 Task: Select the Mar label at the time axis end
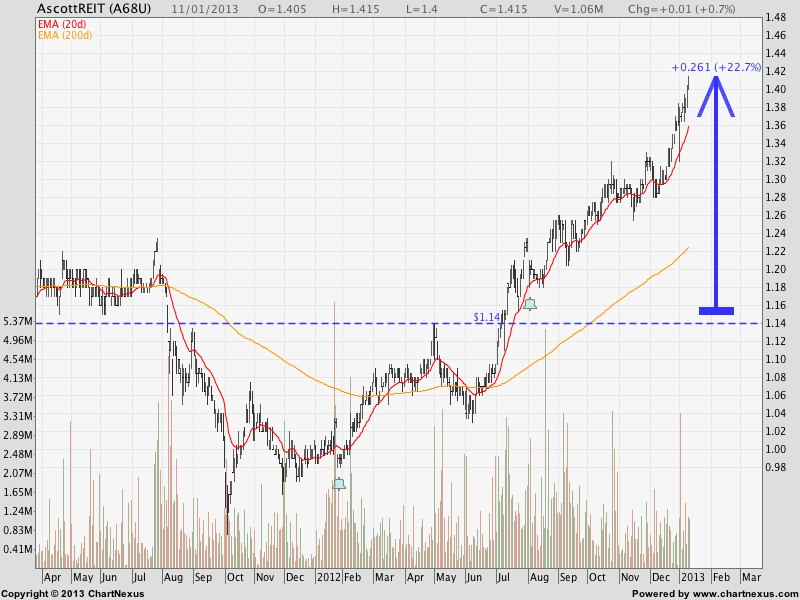tap(750, 578)
